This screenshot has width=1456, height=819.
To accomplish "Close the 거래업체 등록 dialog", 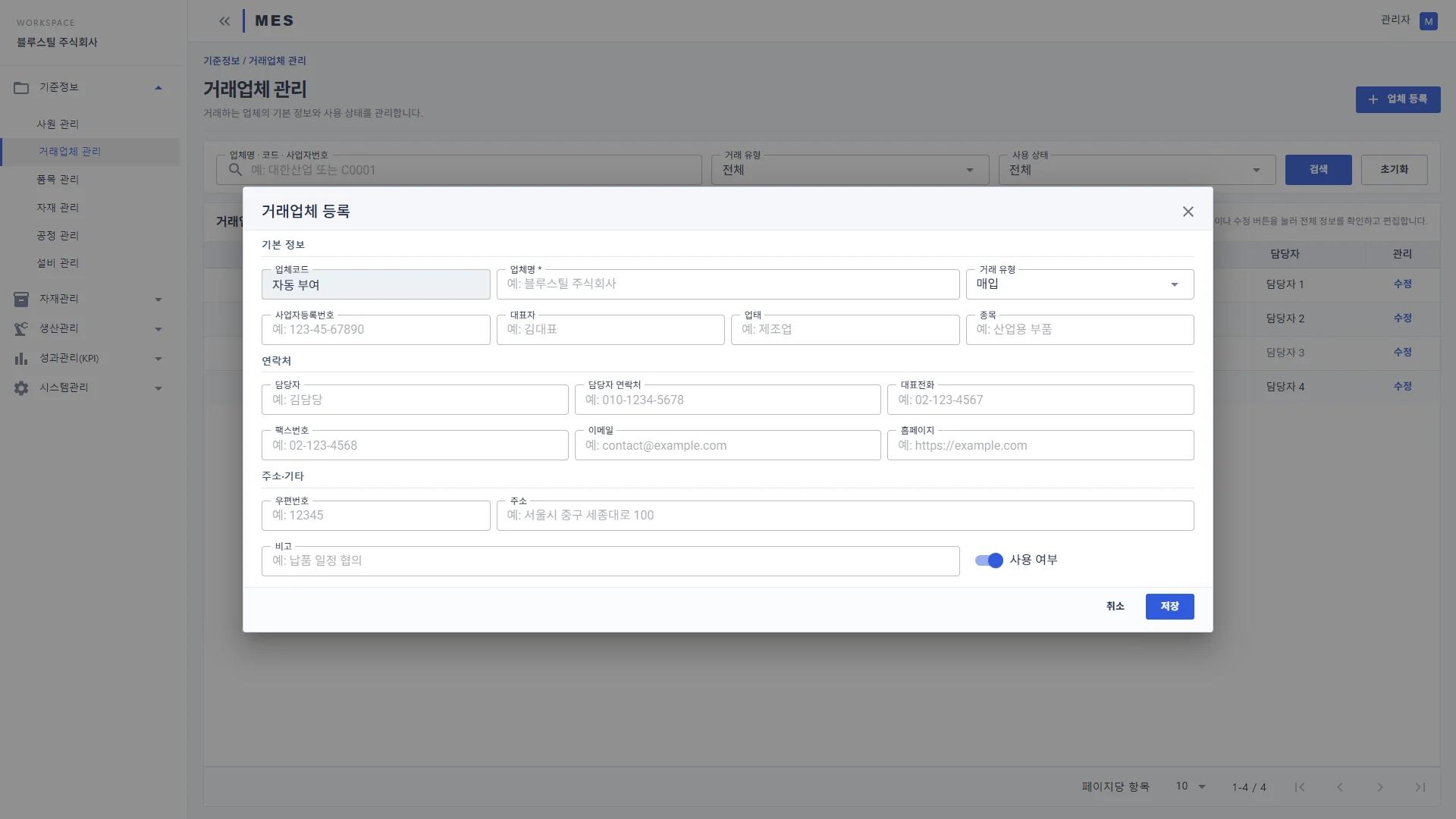I will [1188, 212].
